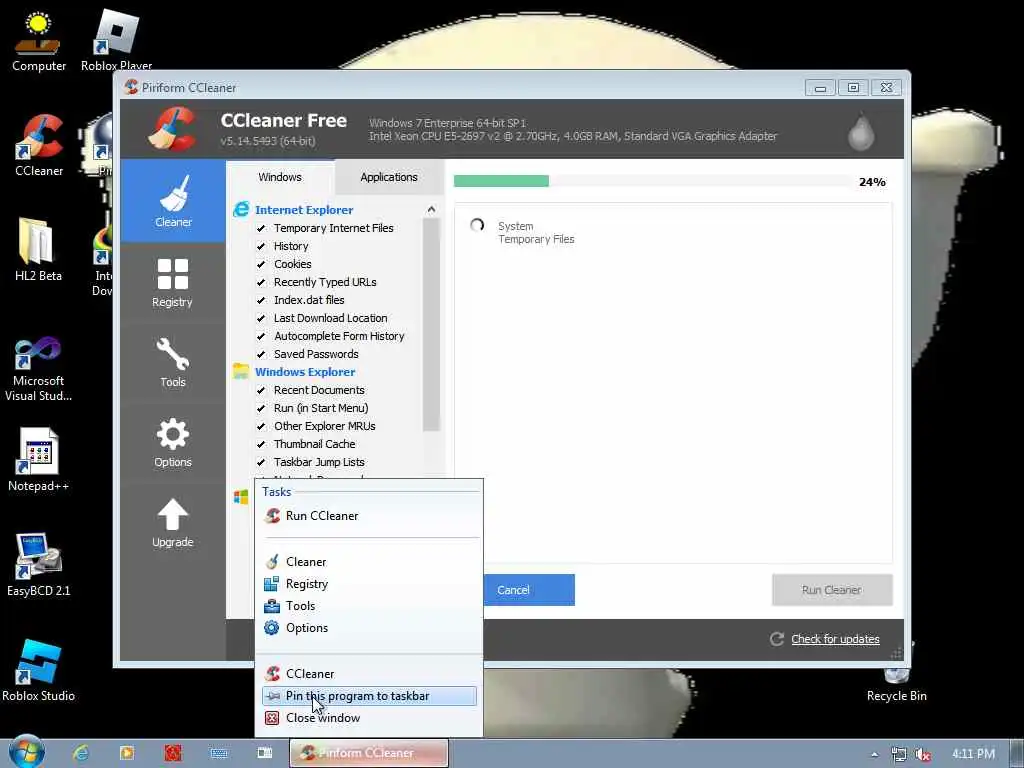Click the red CCleaner pinned taskbar icon
Image resolution: width=1024 pixels, height=768 pixels.
173,753
